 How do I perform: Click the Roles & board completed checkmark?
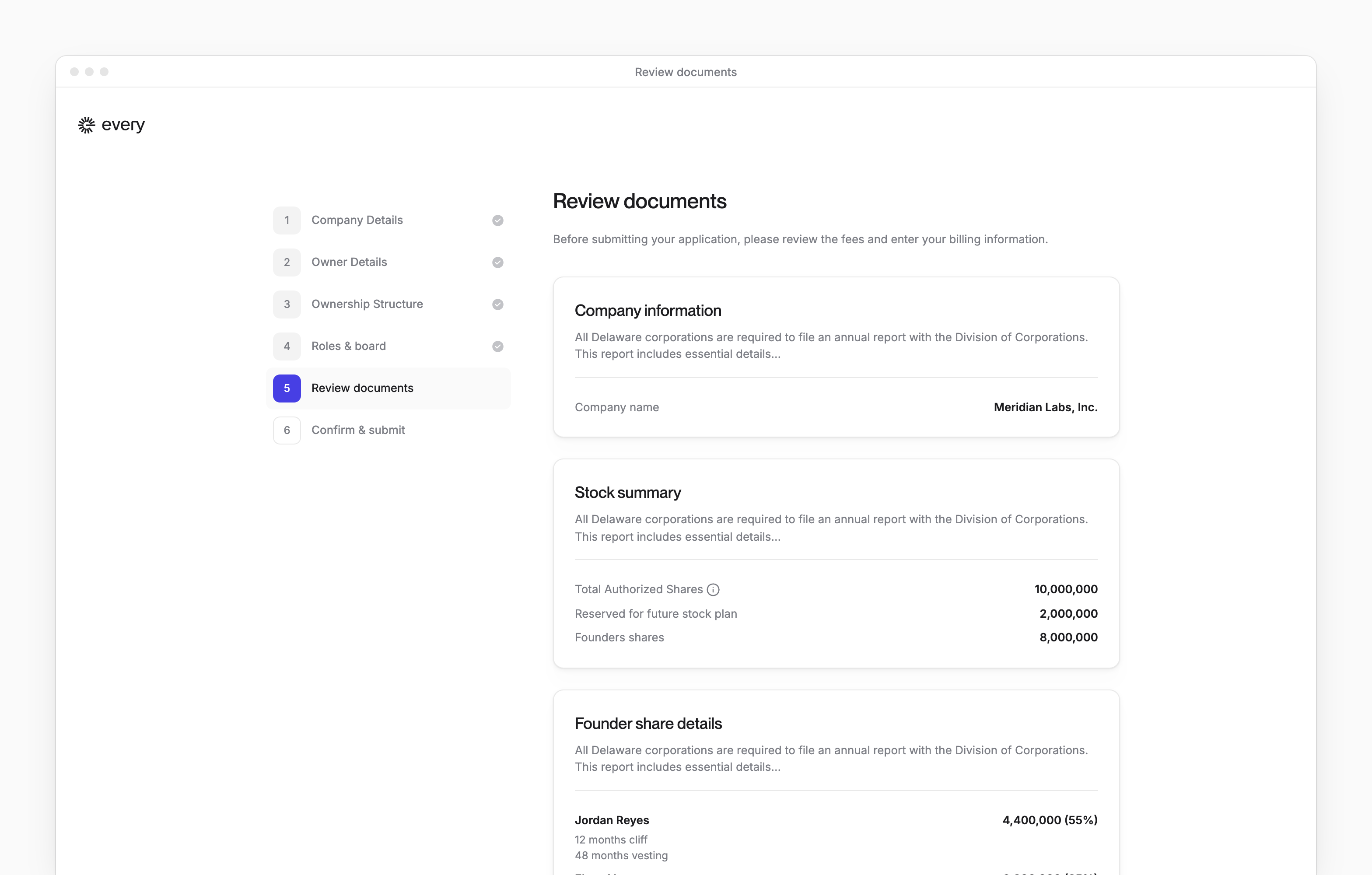[x=497, y=346]
